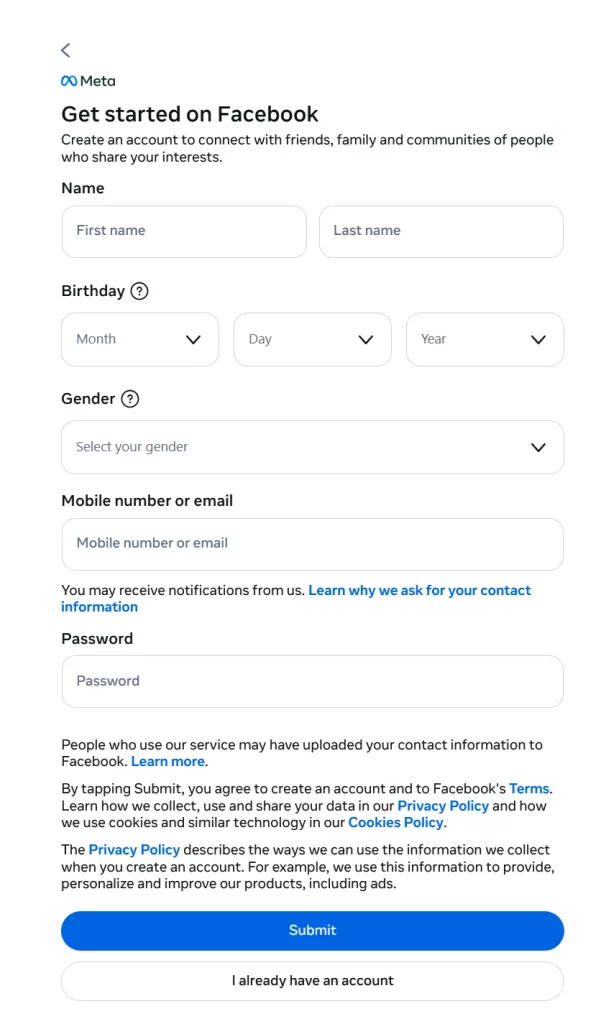614x1024 pixels.
Task: Click 'I already have an account'
Action: pos(312,980)
